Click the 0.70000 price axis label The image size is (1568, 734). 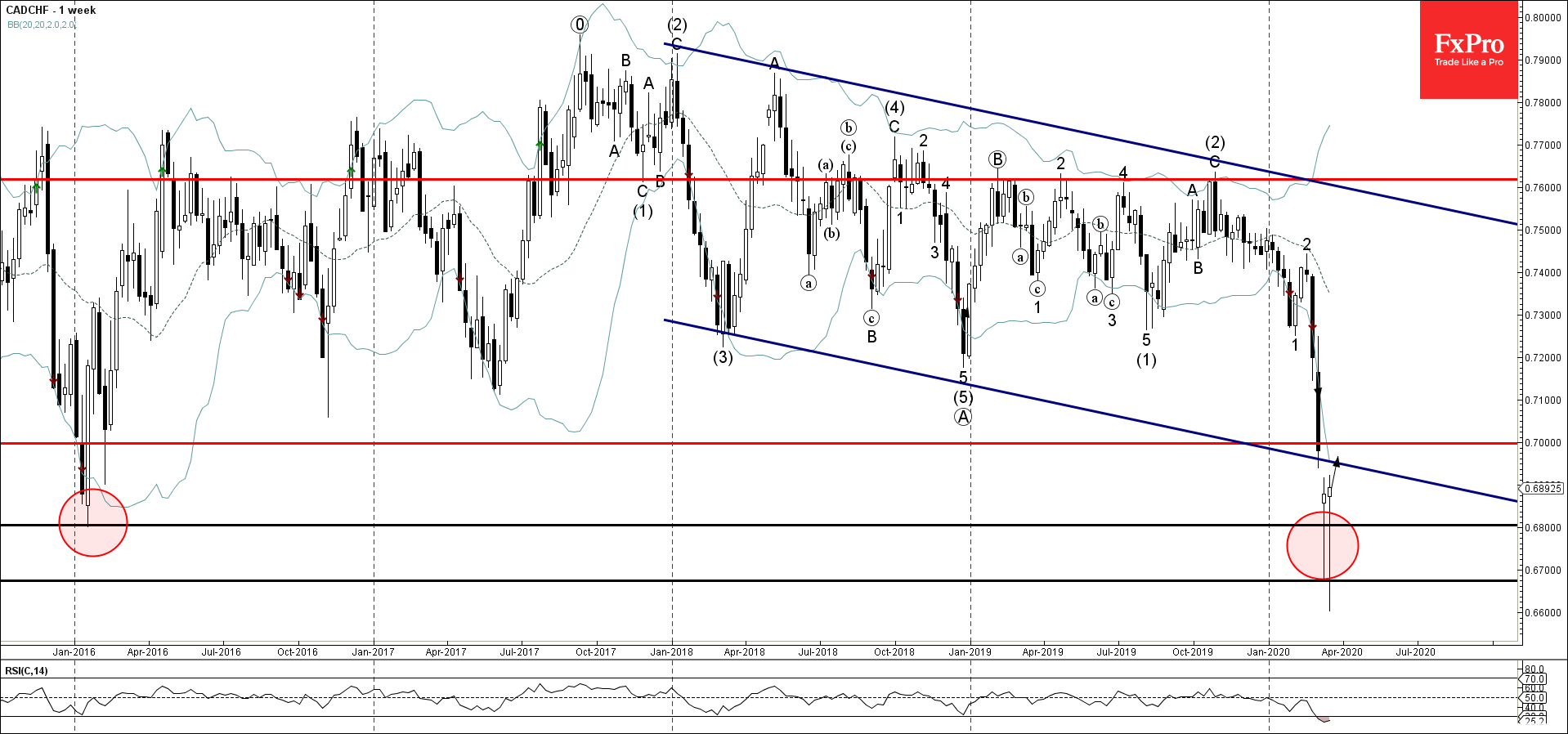pos(1541,443)
